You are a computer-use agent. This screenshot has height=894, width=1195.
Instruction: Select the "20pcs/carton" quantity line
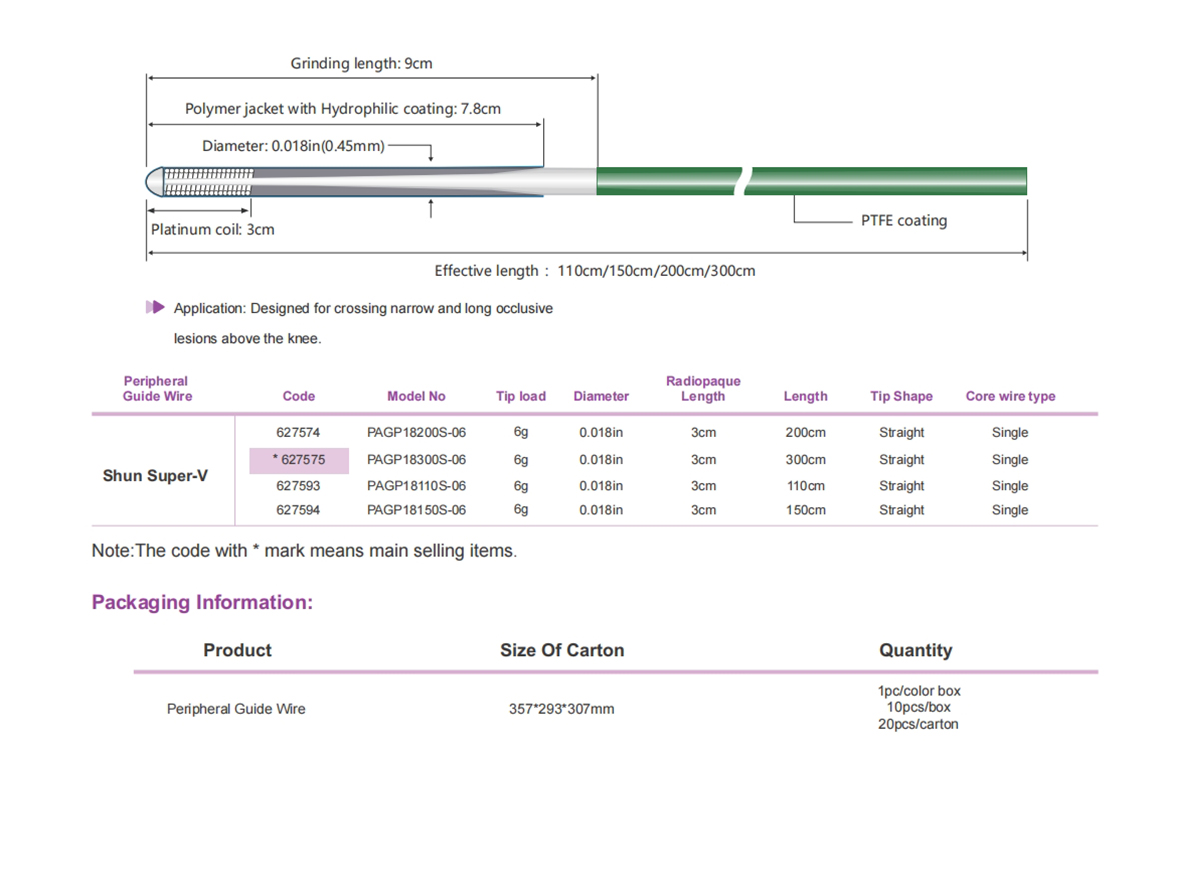pyautogui.click(x=918, y=724)
